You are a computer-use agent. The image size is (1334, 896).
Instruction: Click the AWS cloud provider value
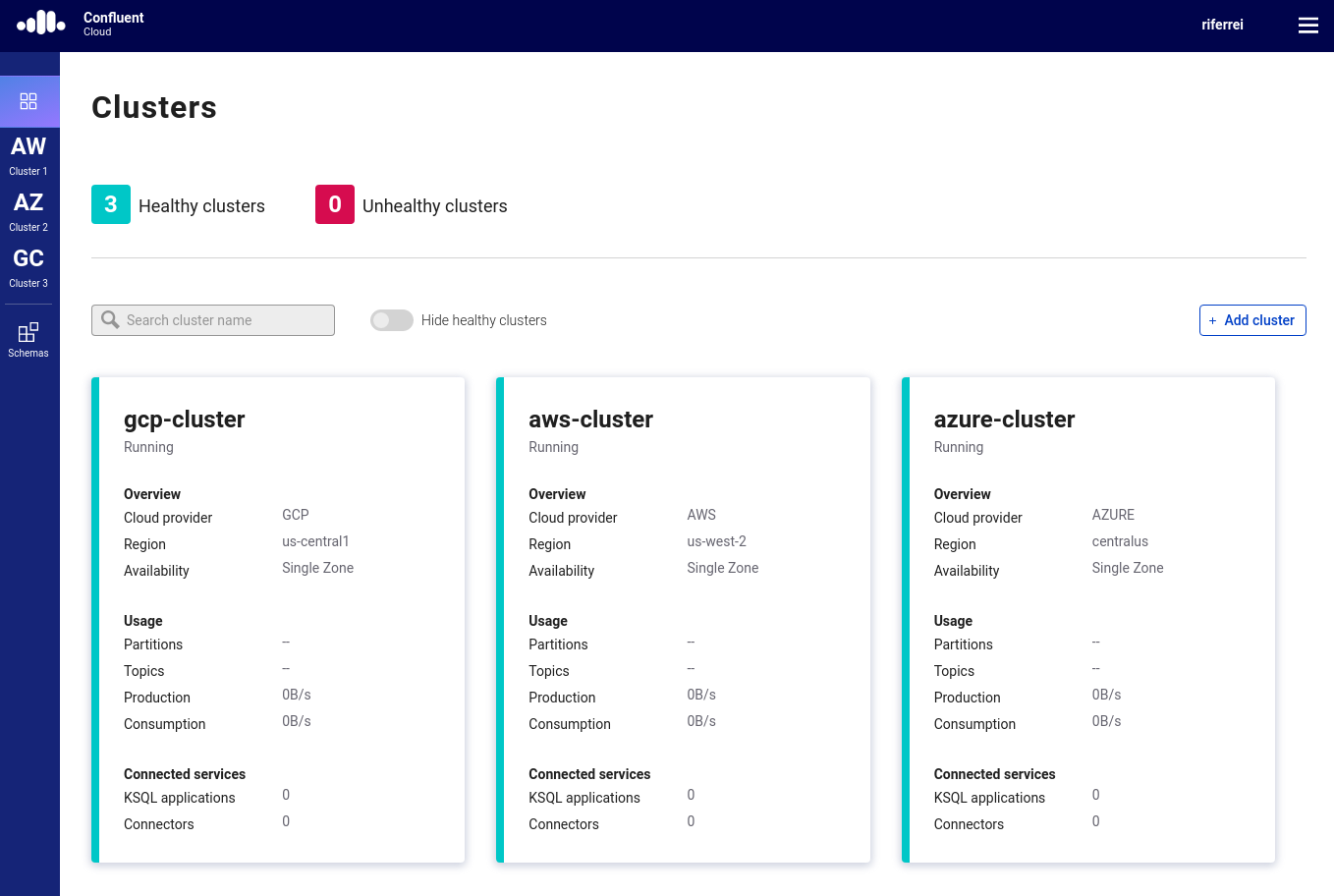701,515
